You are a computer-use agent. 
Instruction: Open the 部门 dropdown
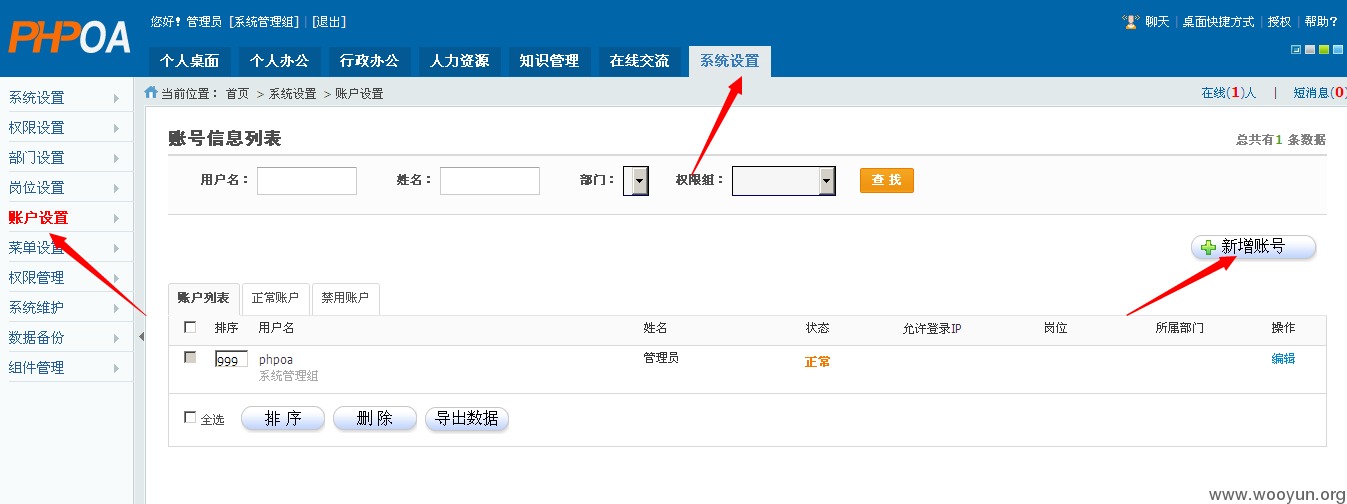pos(636,181)
